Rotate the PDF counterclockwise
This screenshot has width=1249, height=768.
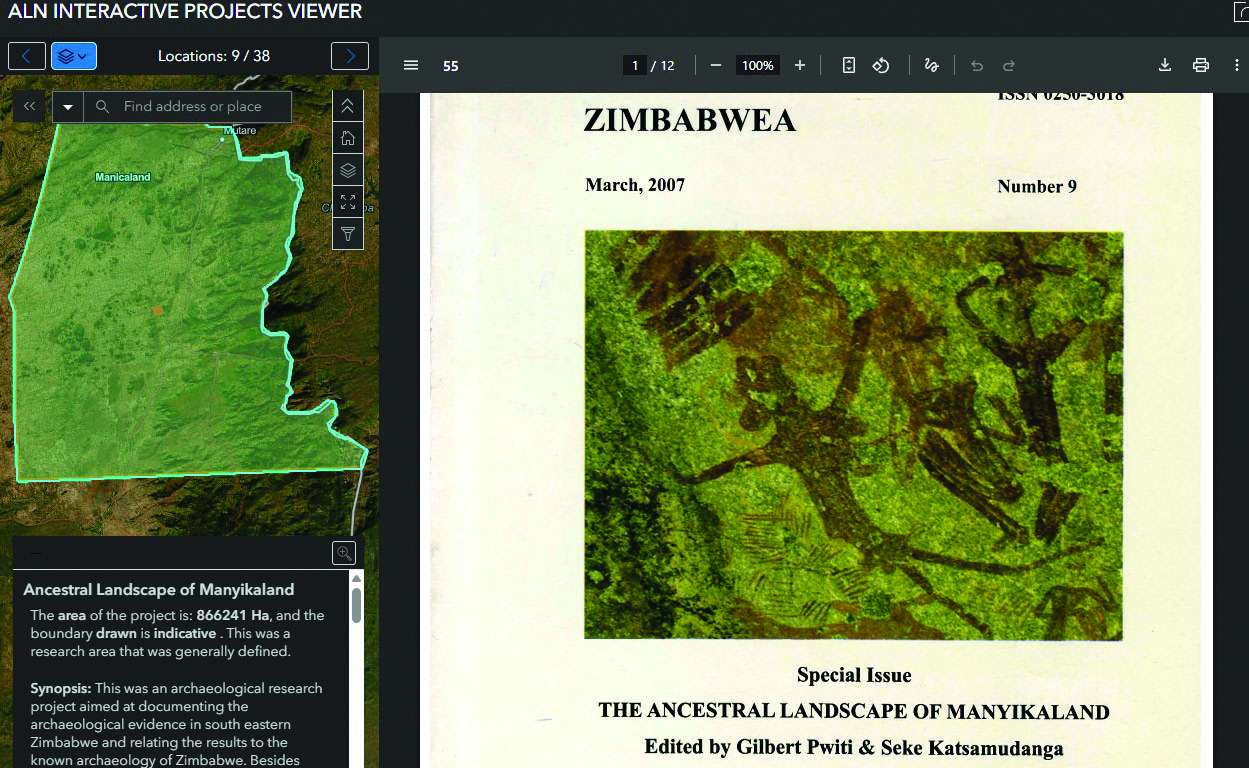(881, 65)
